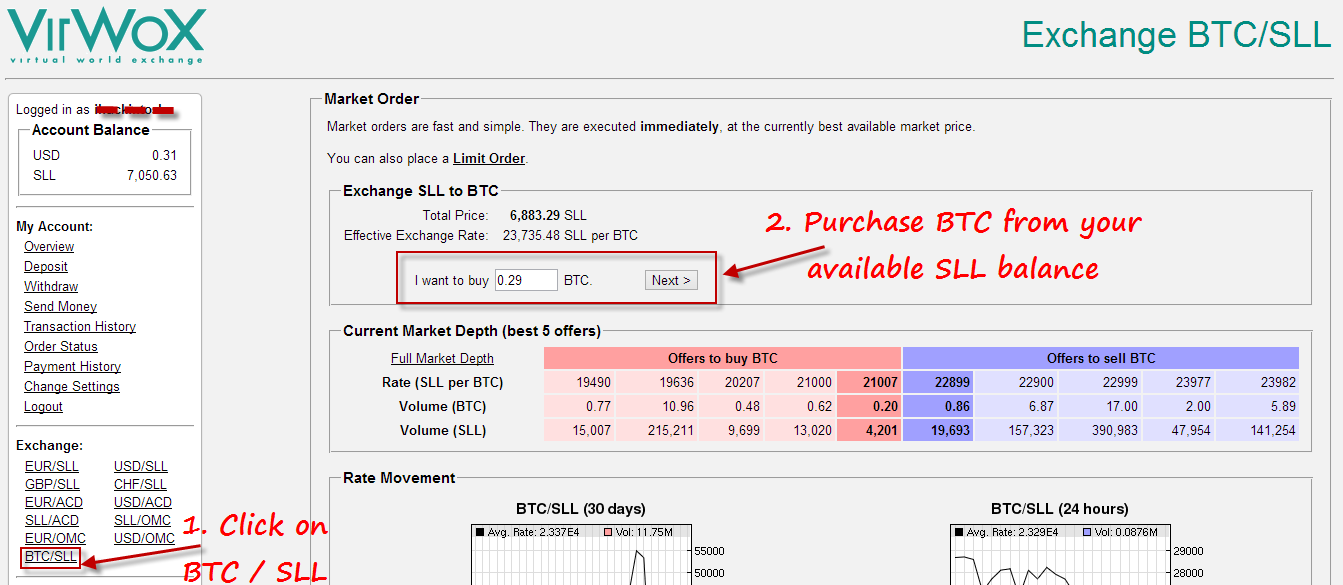
Task: Select EUR/ACD exchange
Action: 54,503
